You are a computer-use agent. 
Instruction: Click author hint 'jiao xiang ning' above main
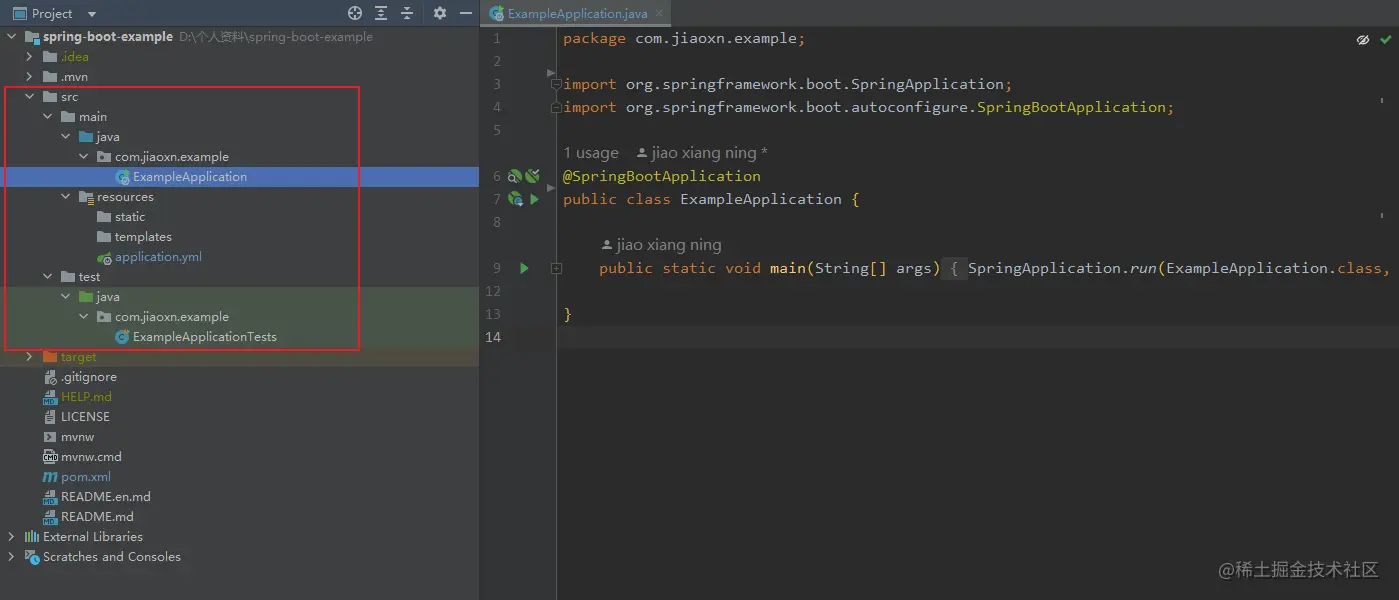point(661,245)
